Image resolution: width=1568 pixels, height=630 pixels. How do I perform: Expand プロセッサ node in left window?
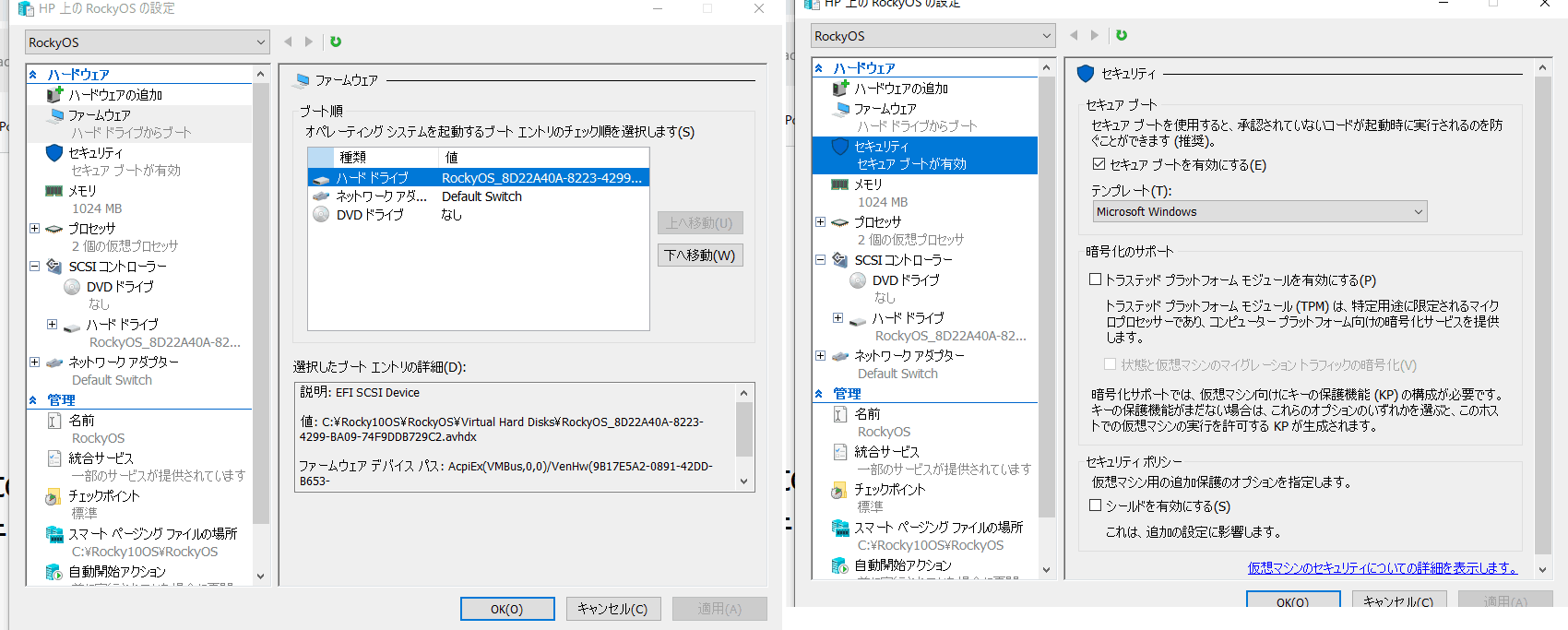click(34, 228)
